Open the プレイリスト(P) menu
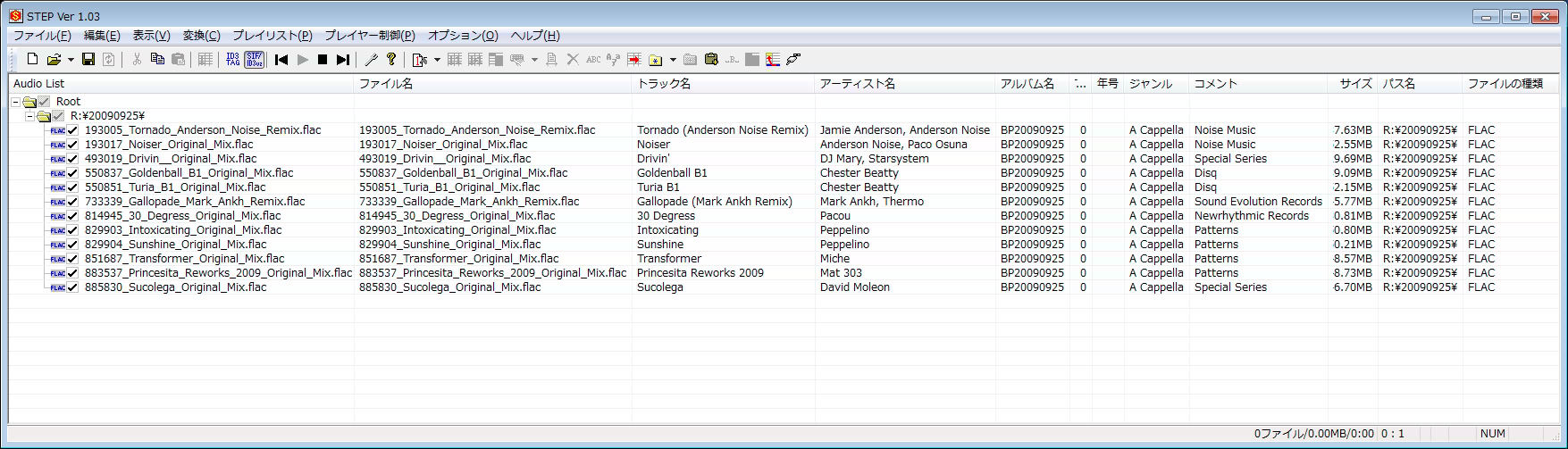The width and height of the screenshot is (1568, 449). [273, 36]
